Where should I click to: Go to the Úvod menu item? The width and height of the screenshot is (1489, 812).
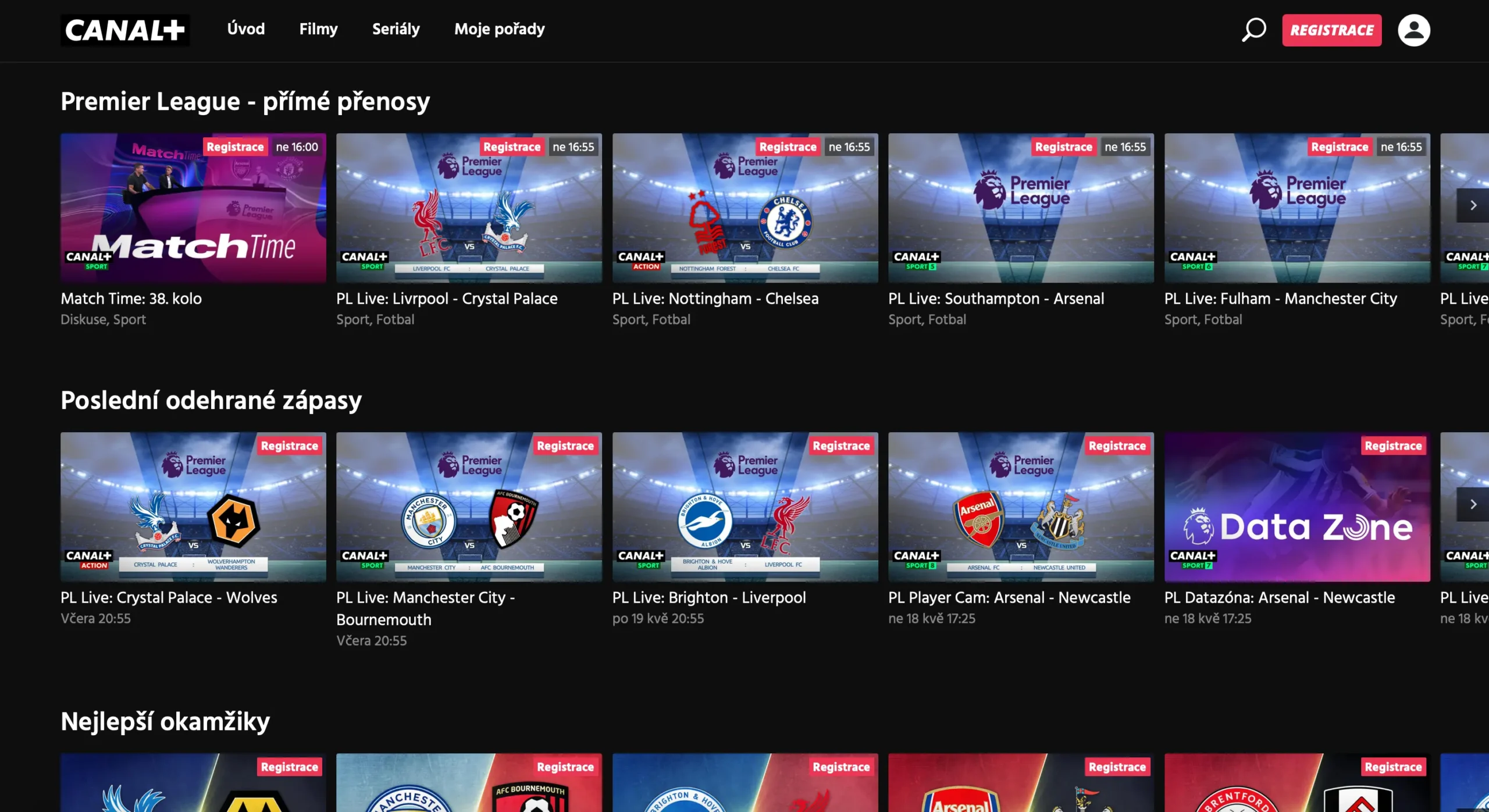click(245, 29)
